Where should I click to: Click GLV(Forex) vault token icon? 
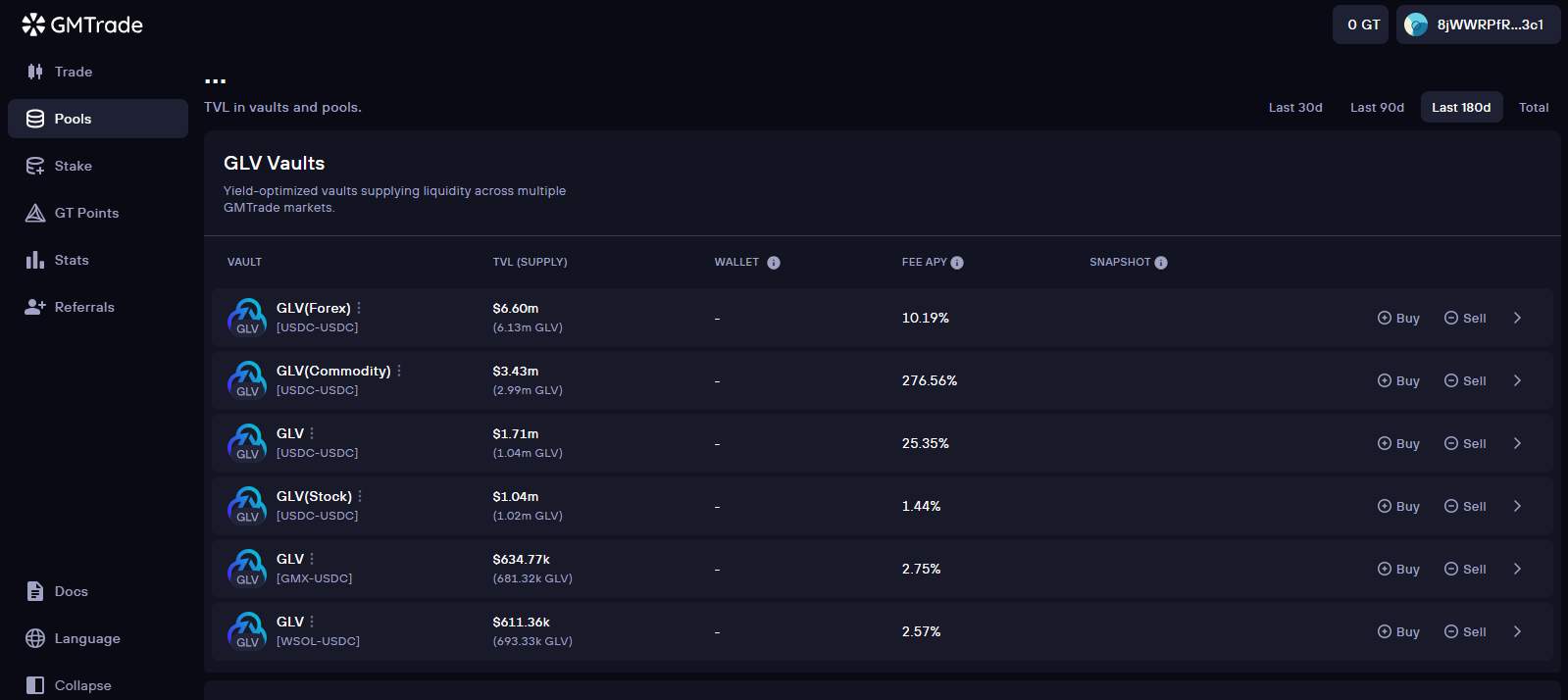tap(247, 318)
